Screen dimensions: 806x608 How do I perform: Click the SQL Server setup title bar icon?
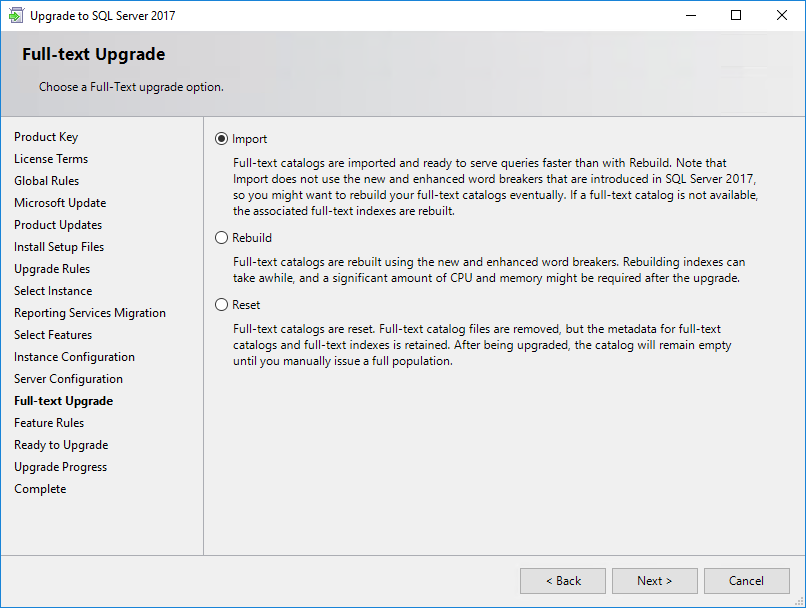point(16,15)
